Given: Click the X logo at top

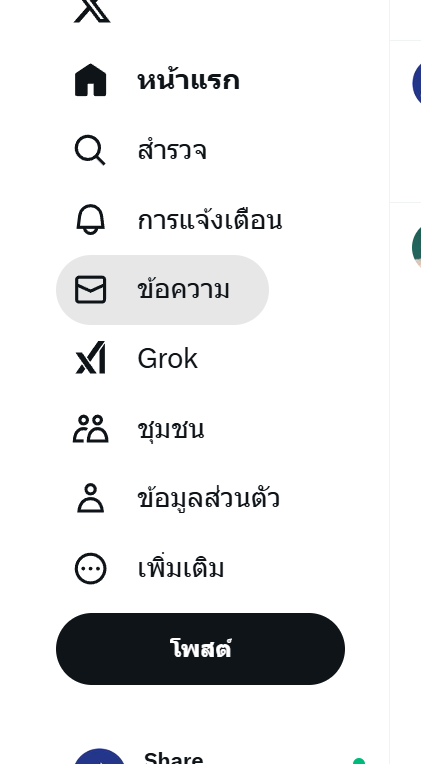Looking at the screenshot, I should (92, 11).
